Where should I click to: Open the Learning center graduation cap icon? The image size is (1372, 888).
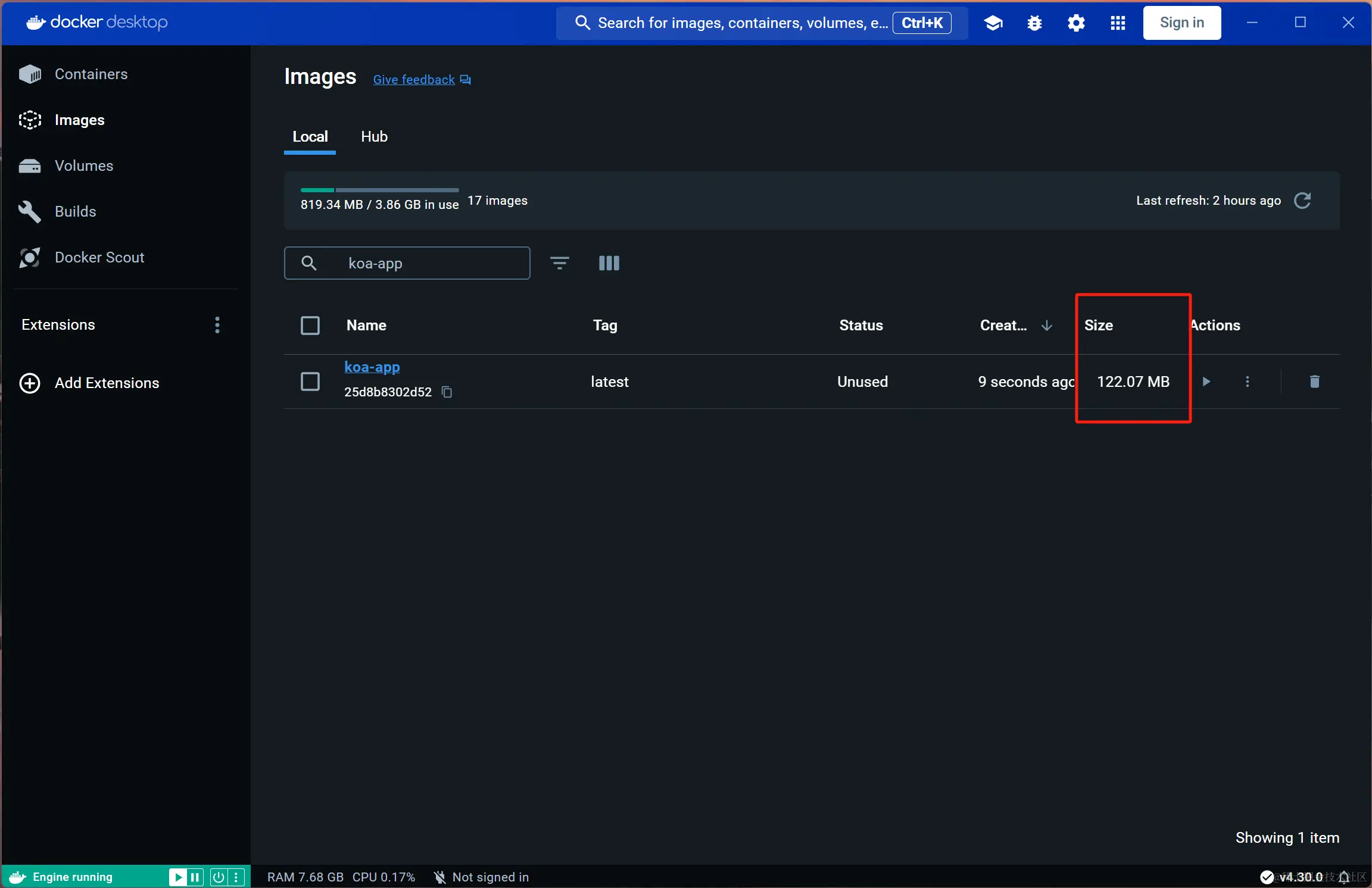tap(993, 23)
